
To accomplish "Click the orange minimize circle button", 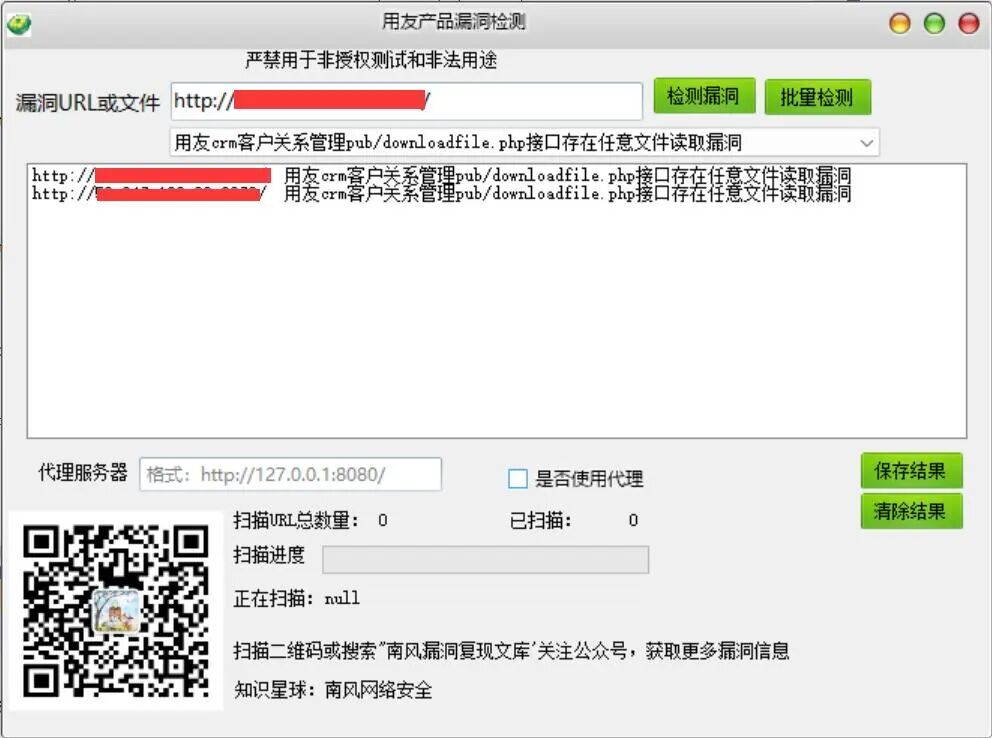I will pos(900,23).
